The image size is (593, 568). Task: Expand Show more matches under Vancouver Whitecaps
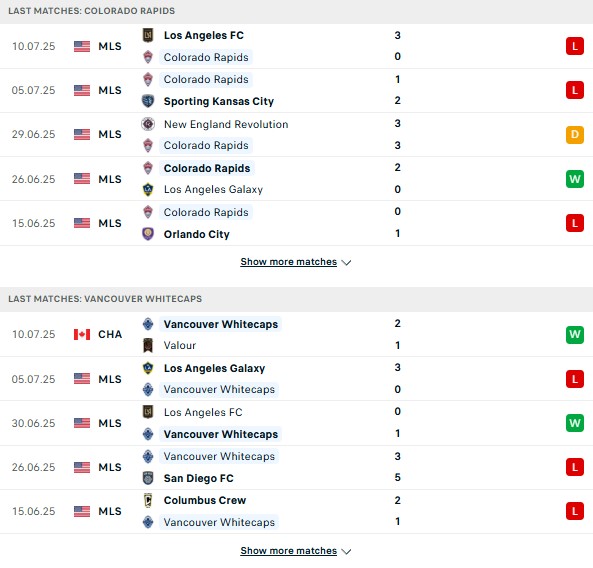(289, 551)
